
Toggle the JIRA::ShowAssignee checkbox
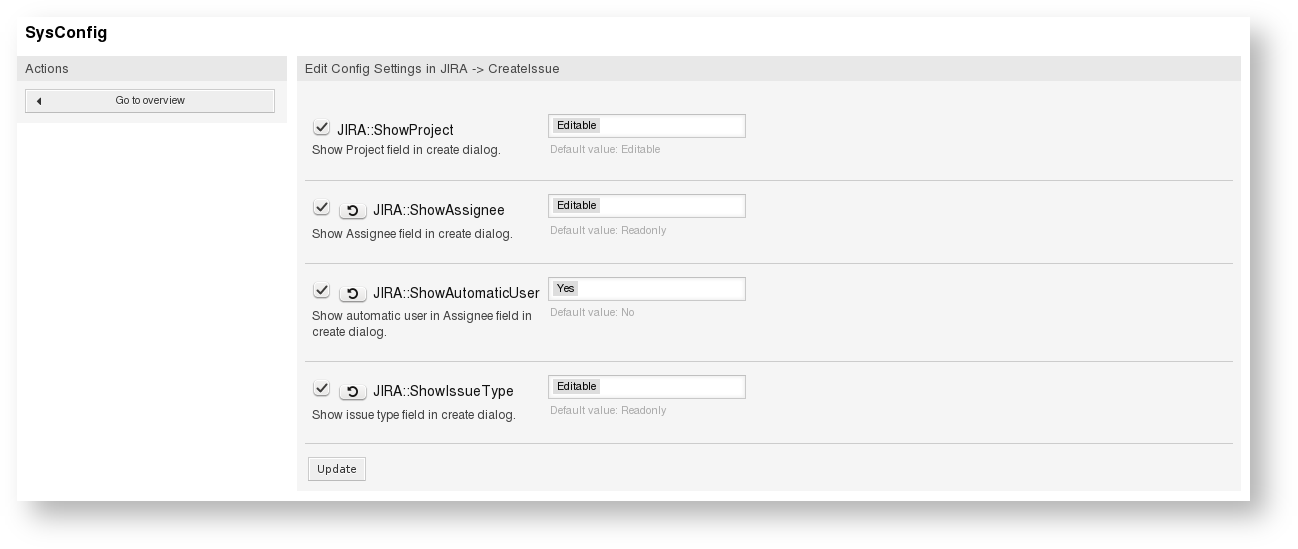click(x=321, y=208)
